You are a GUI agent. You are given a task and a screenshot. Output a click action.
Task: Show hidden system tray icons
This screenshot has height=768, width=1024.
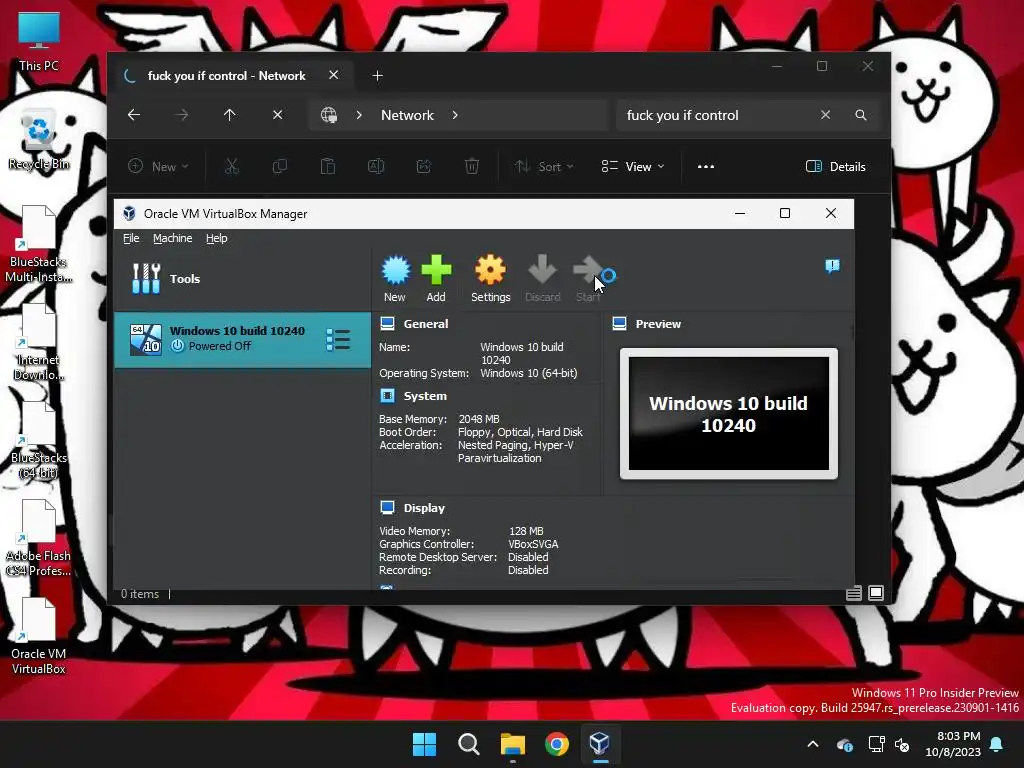[813, 744]
